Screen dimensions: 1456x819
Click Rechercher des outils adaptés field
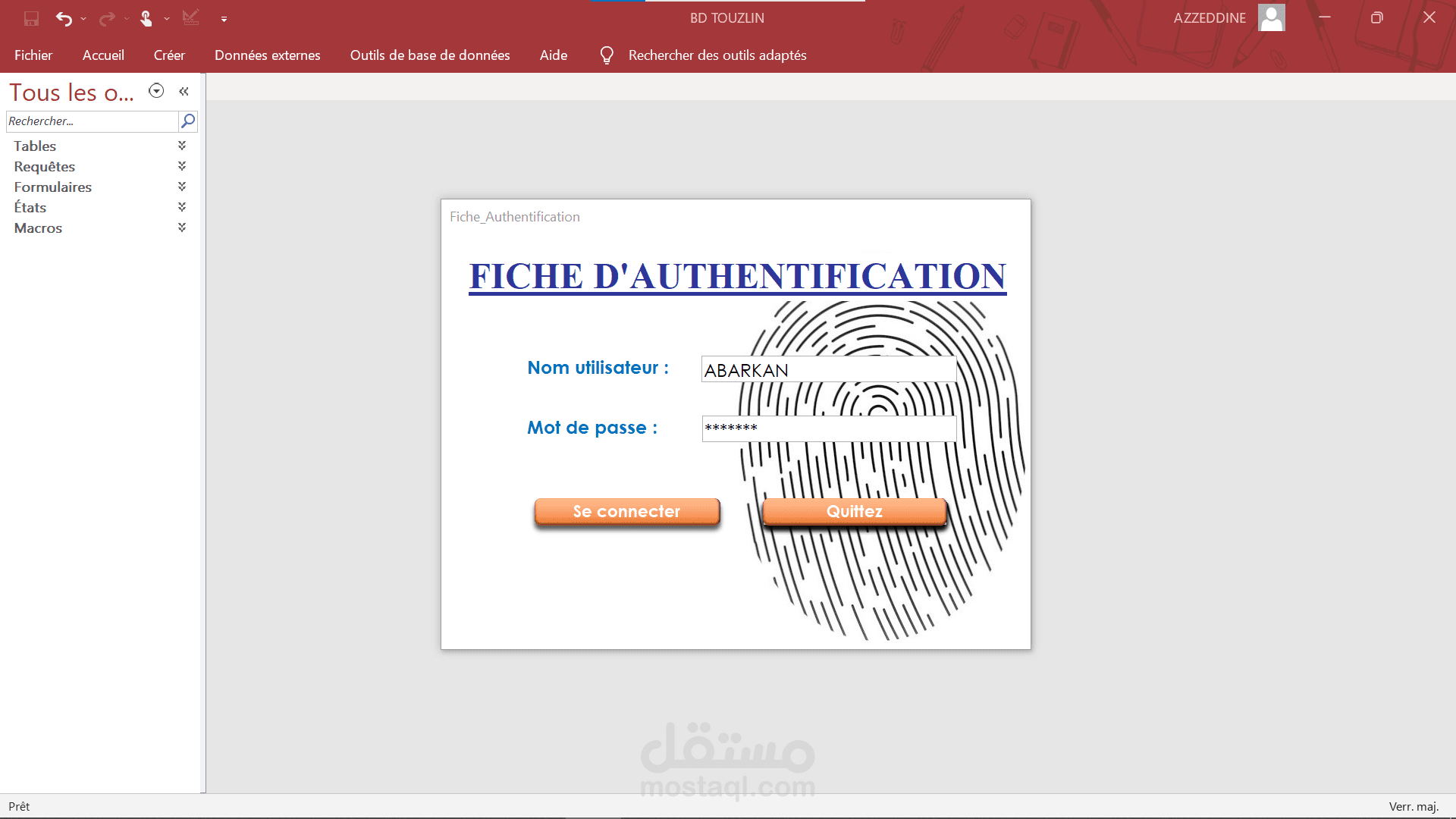point(717,55)
